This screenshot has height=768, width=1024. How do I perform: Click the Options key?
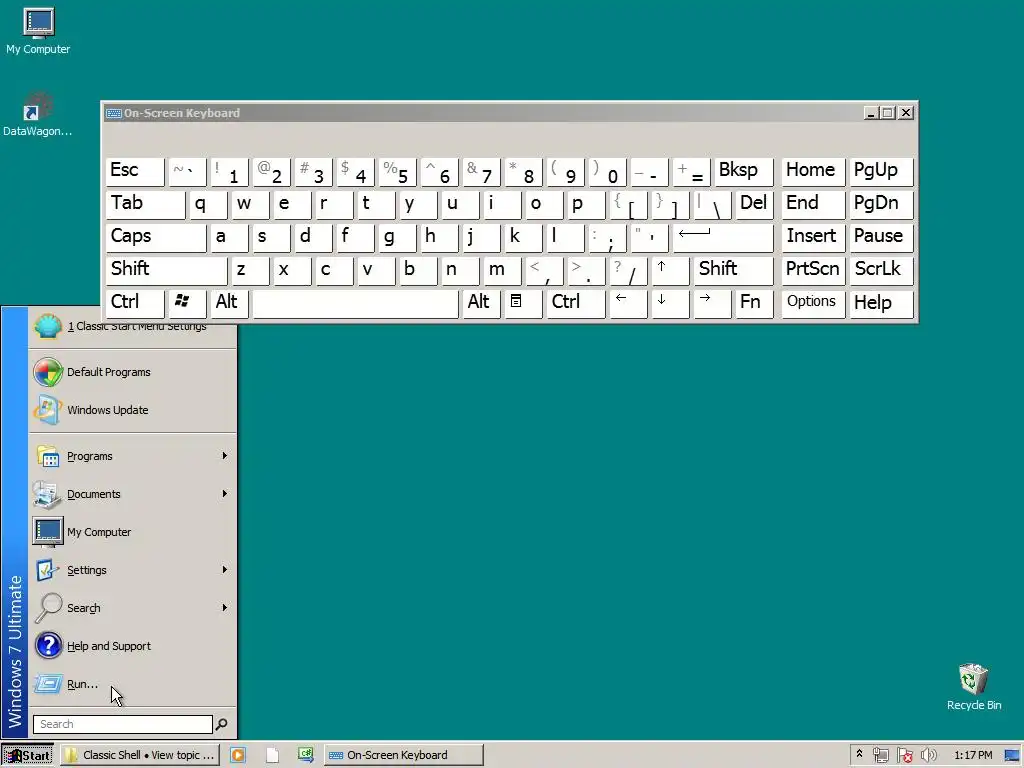tap(813, 303)
